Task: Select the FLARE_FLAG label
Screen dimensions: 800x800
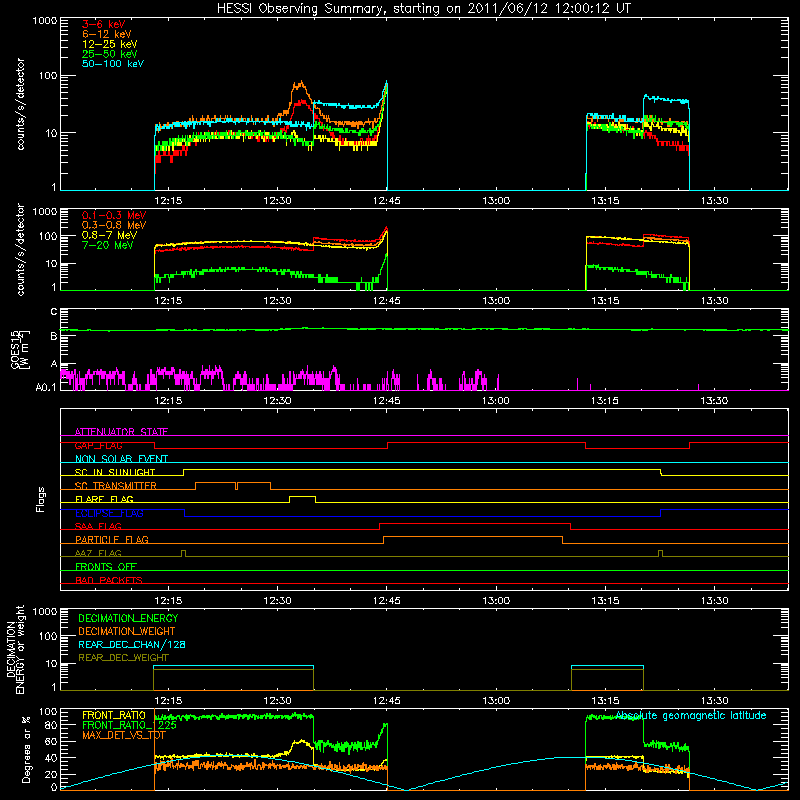Action: point(104,499)
